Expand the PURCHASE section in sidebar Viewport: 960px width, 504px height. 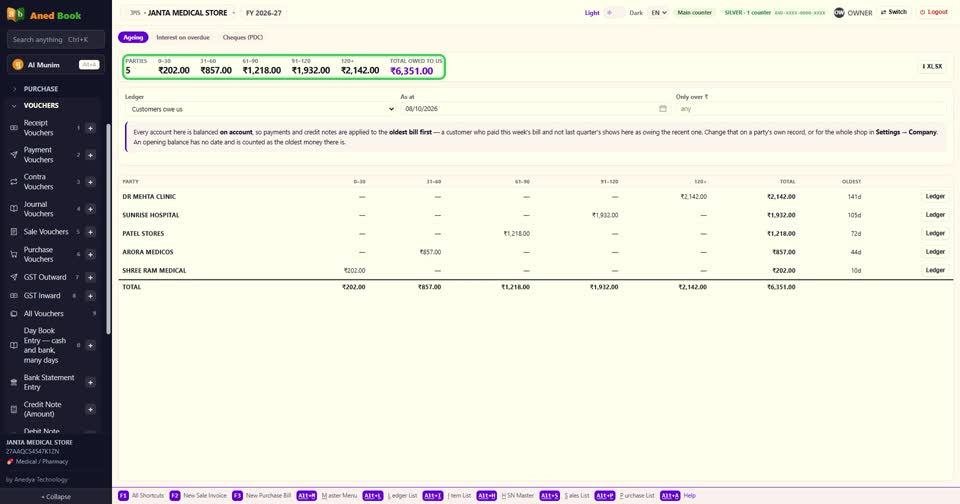pos(41,89)
